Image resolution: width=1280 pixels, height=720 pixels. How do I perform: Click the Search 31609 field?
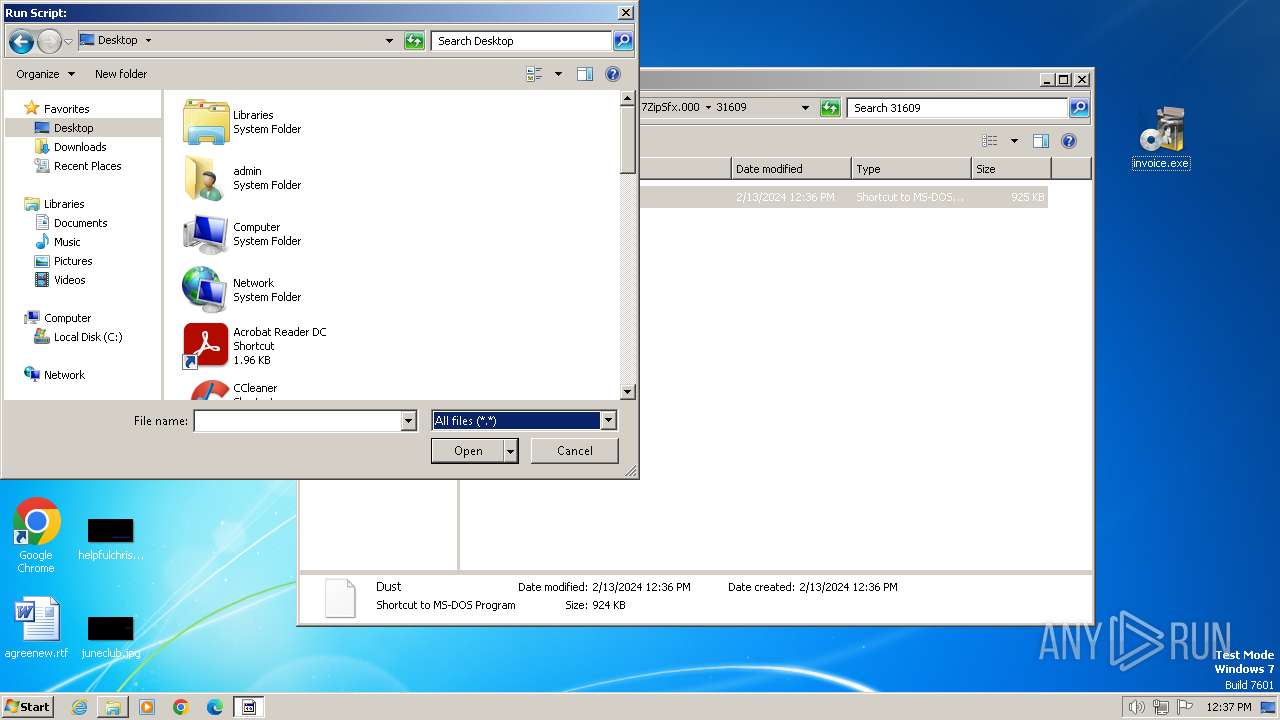(957, 108)
